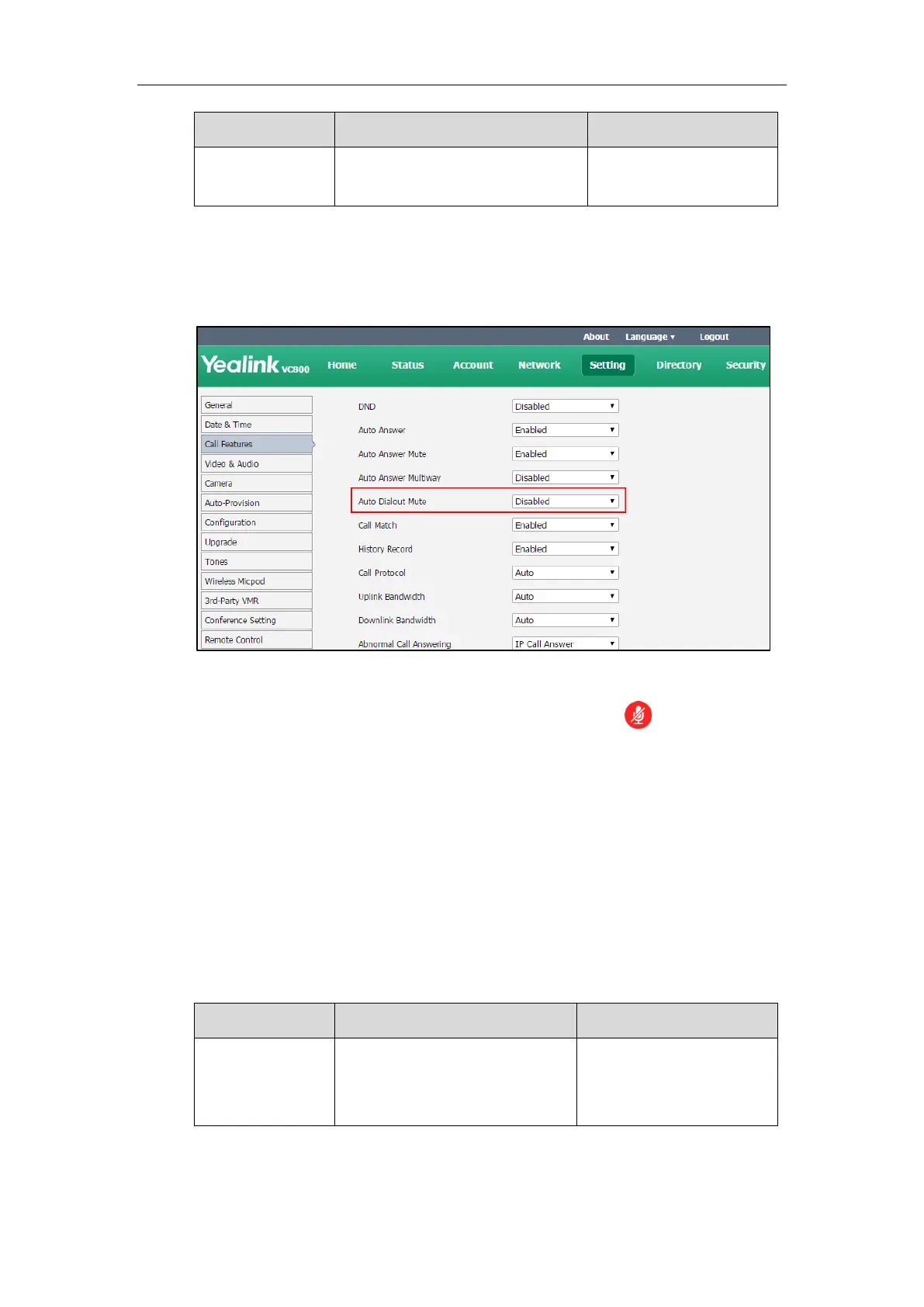Click the About link
Image resolution: width=924 pixels, height=1307 pixels.
[x=596, y=337]
